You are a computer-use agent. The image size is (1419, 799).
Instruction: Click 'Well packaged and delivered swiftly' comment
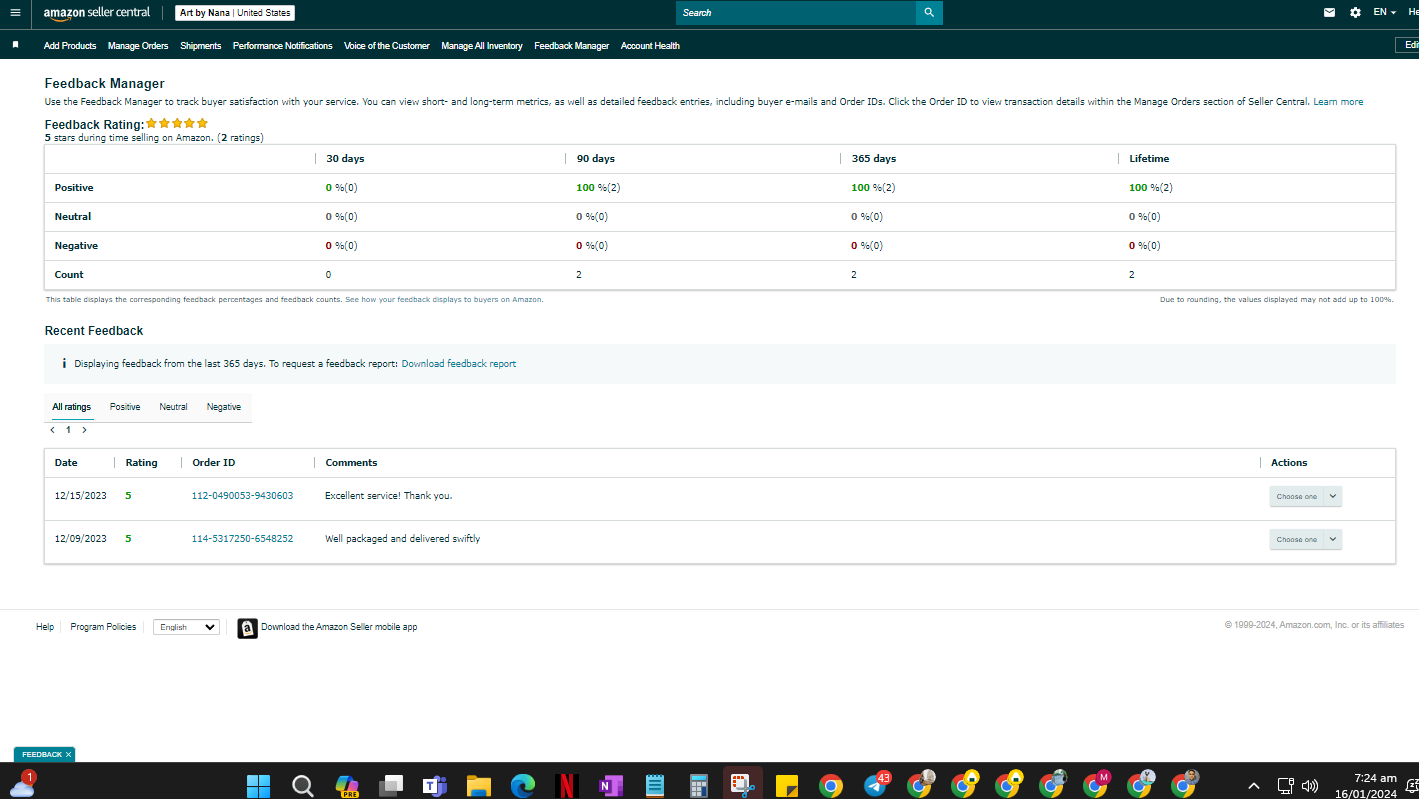403,539
